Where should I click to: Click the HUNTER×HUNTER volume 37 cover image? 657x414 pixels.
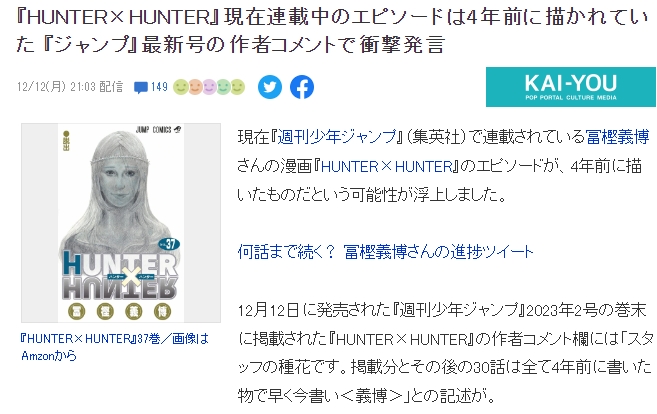[121, 223]
